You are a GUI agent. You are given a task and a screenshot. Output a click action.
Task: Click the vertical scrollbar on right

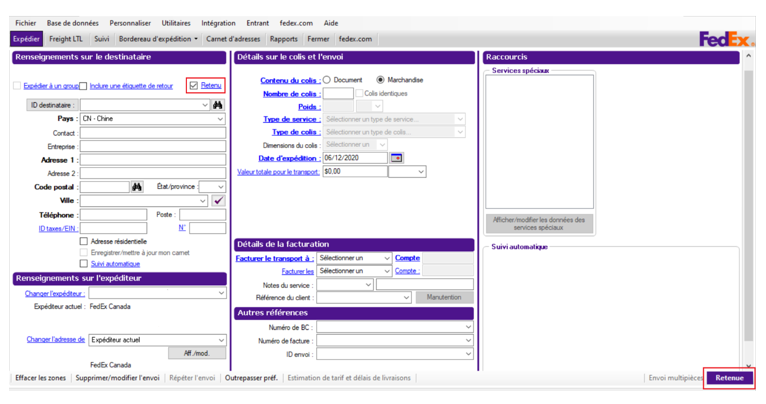748,205
